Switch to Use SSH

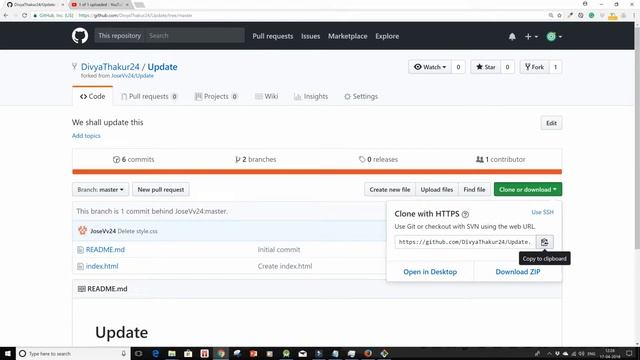pos(542,212)
